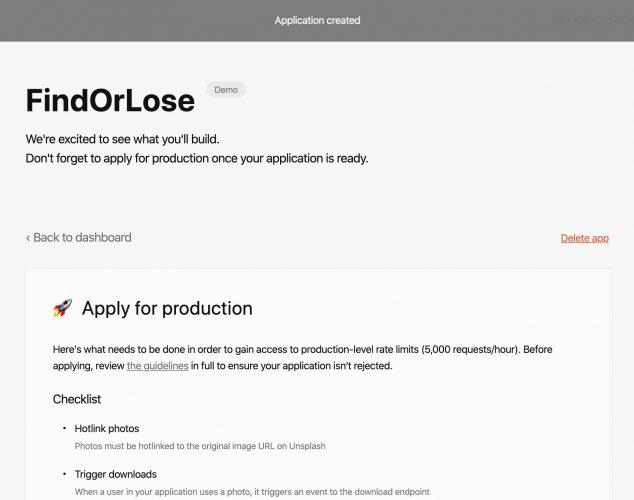Click the bullet point beside Trigger downloads
Image resolution: width=634 pixels, height=500 pixels.
64,474
